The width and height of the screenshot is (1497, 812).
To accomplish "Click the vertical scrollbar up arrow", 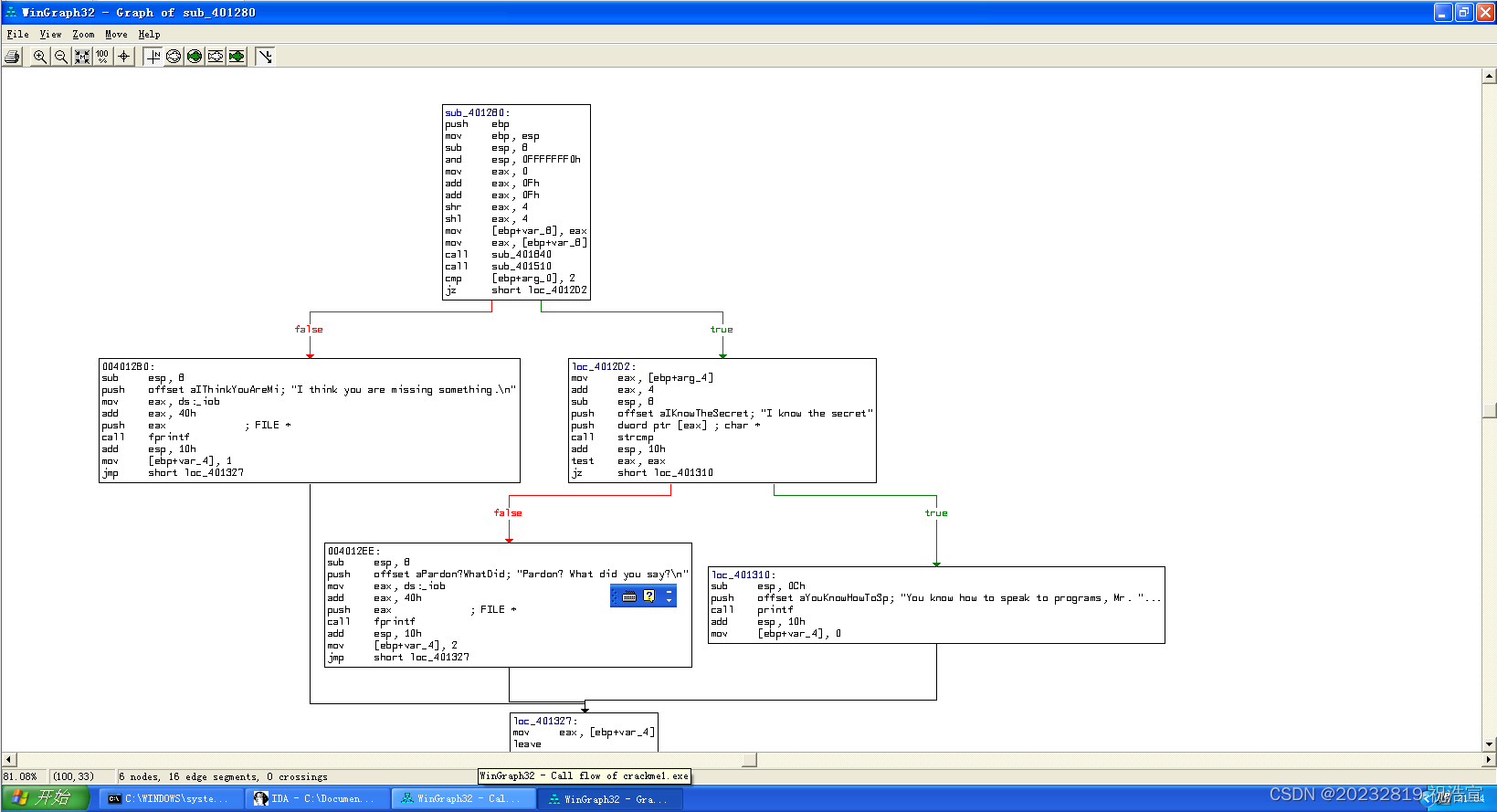I will (x=1490, y=77).
